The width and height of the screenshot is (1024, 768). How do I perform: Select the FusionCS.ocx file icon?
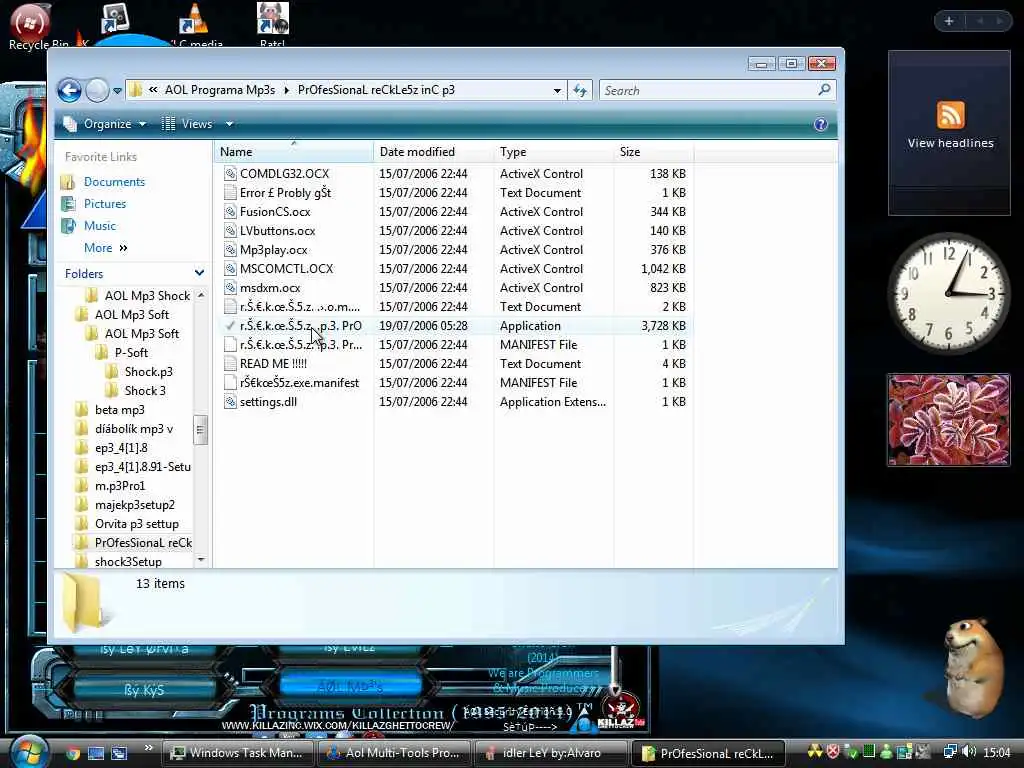tap(230, 212)
